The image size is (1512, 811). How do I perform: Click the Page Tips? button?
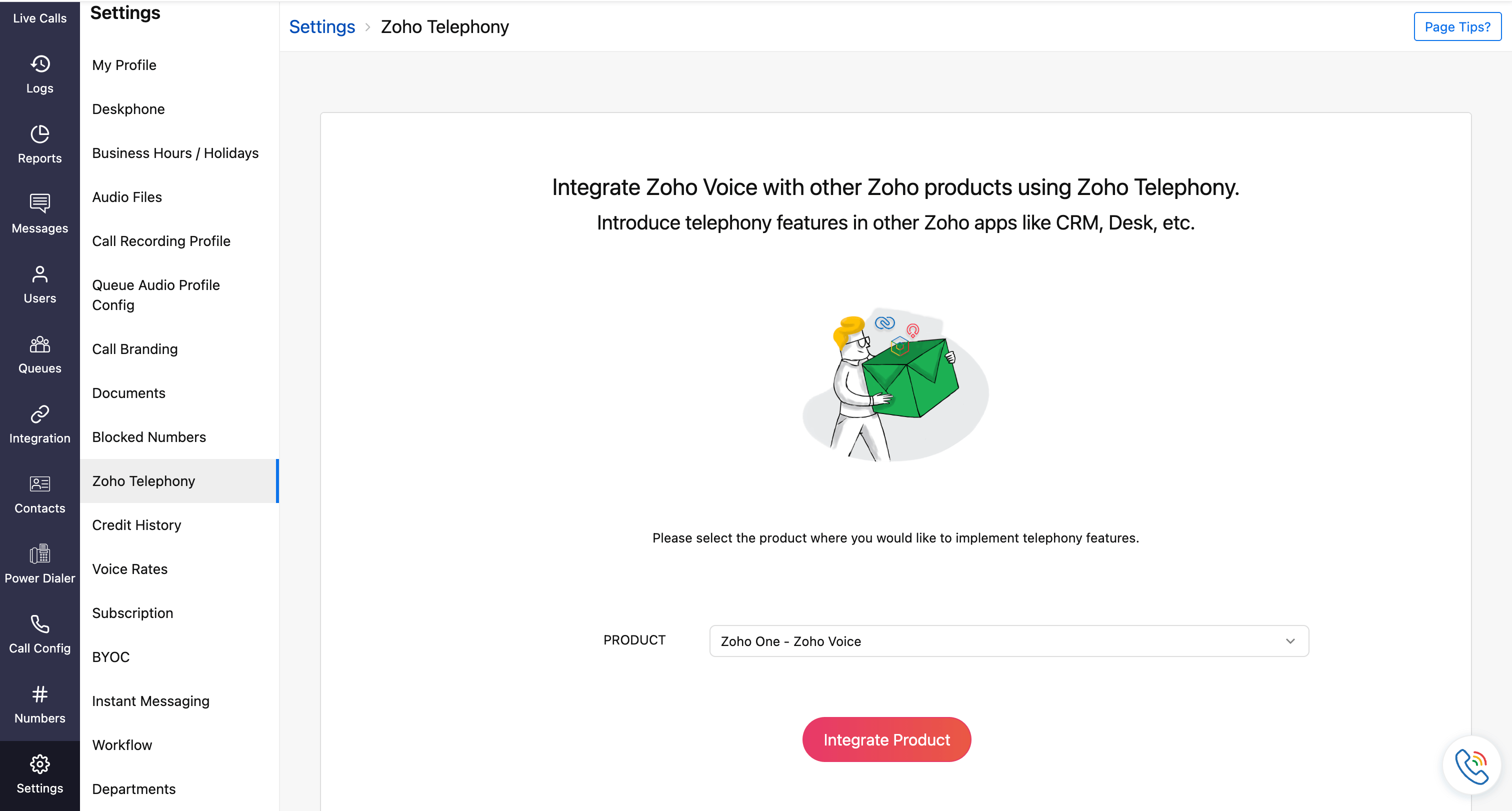coord(1457,27)
